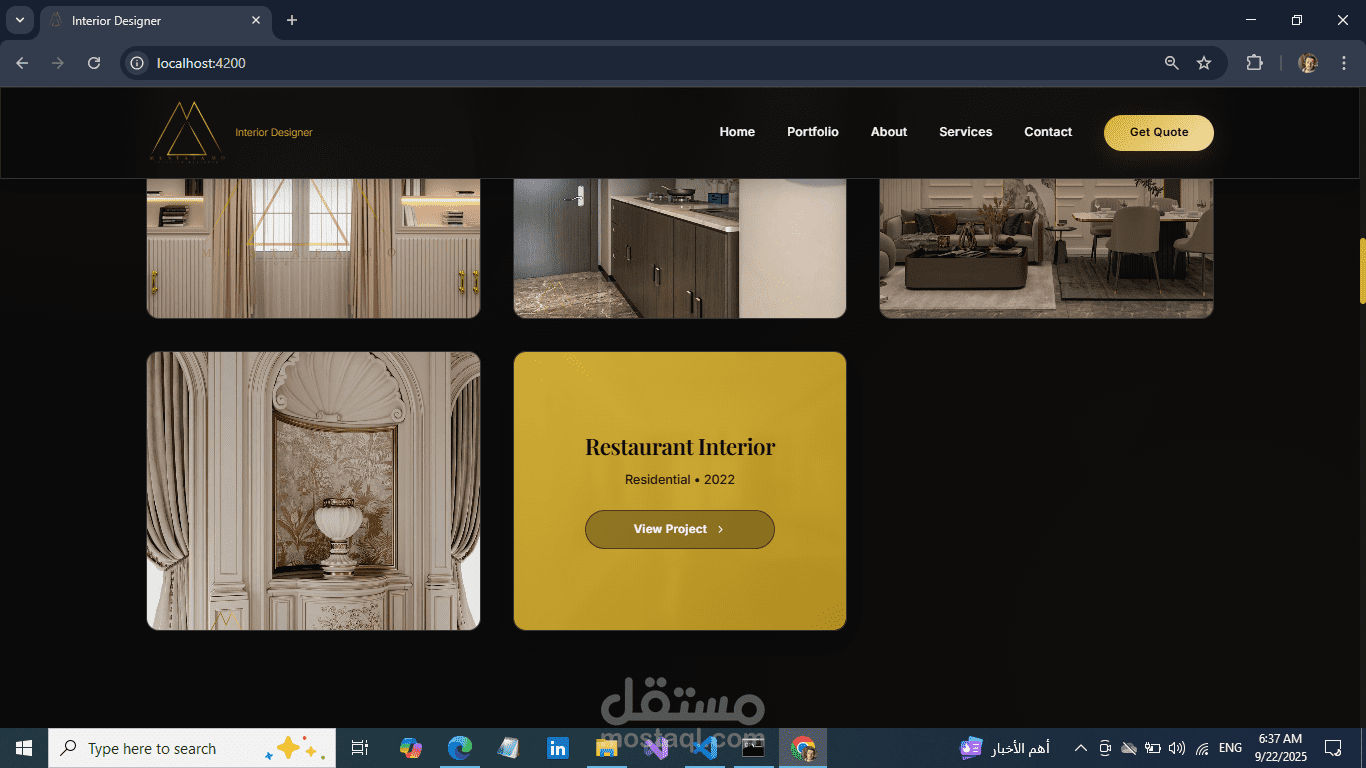Open Task View on the taskbar
This screenshot has width=1366, height=768.
[360, 748]
